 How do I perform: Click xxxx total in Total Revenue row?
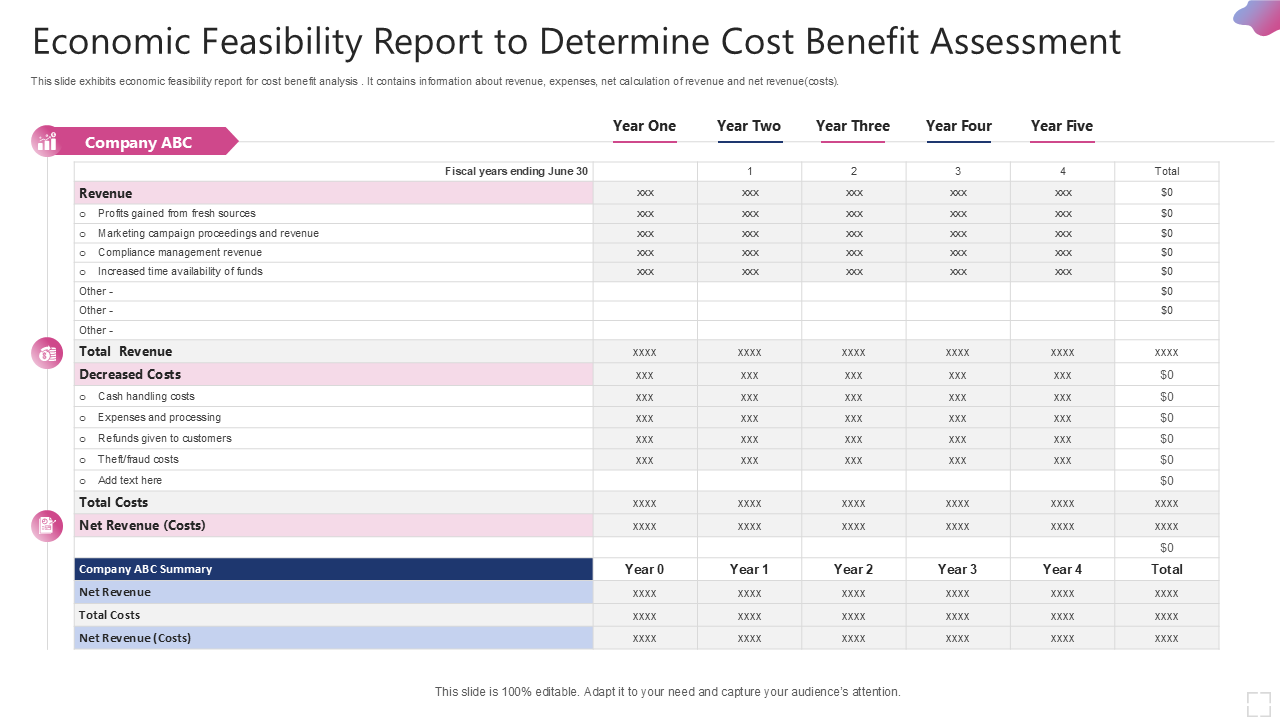(1167, 352)
